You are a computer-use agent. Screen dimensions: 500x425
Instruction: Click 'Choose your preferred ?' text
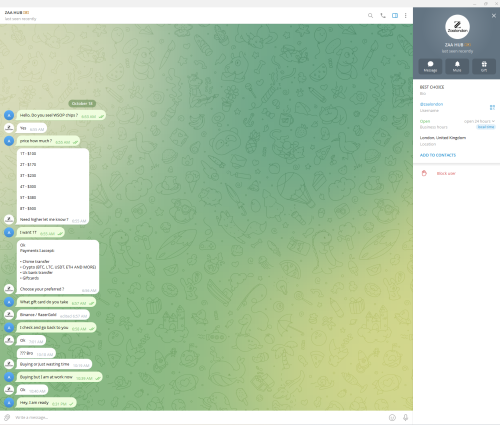click(x=42, y=289)
